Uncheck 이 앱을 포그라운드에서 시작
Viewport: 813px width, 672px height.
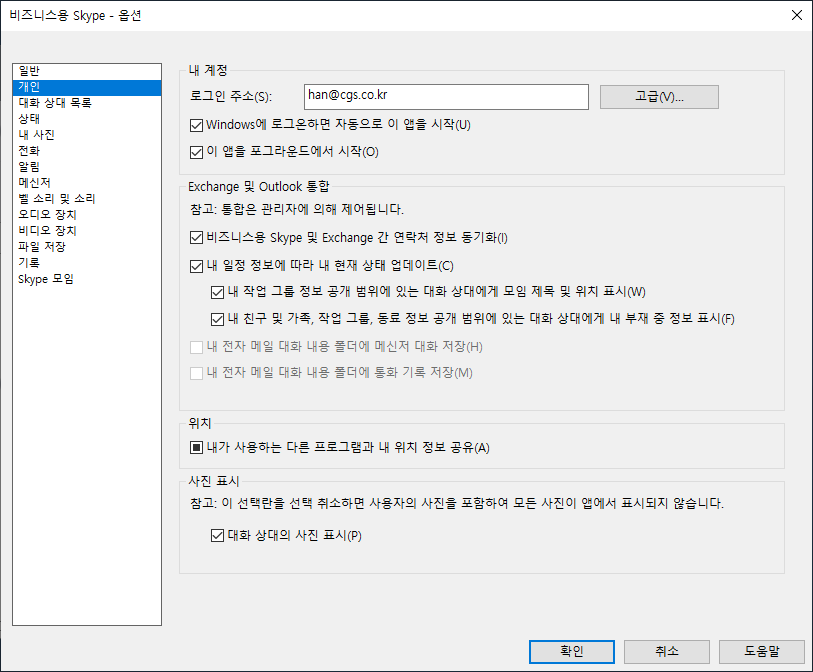point(197,152)
